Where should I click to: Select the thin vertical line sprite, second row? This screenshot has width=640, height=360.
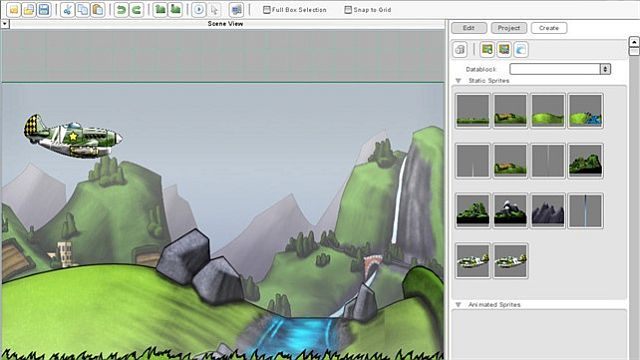point(548,161)
